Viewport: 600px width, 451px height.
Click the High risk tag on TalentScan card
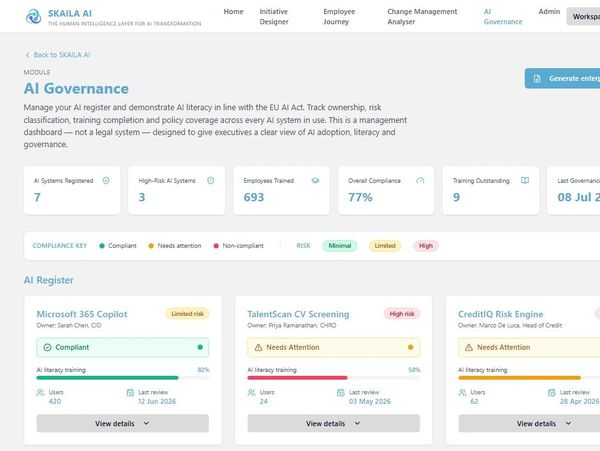[x=402, y=314]
